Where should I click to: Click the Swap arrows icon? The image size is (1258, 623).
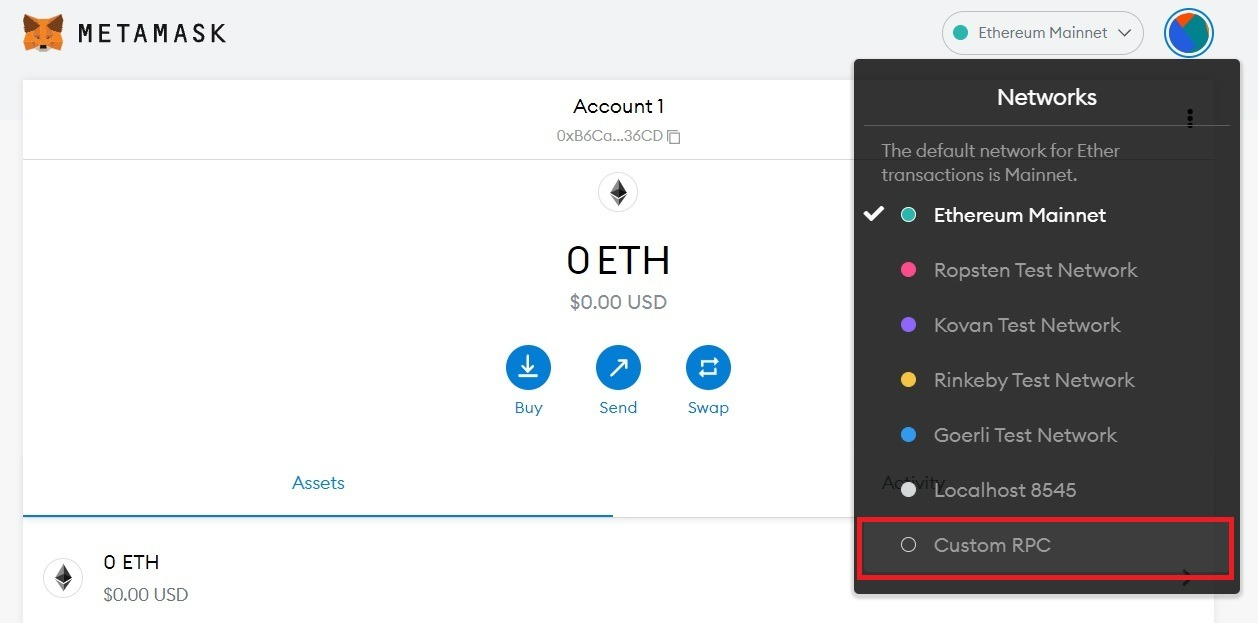click(708, 368)
